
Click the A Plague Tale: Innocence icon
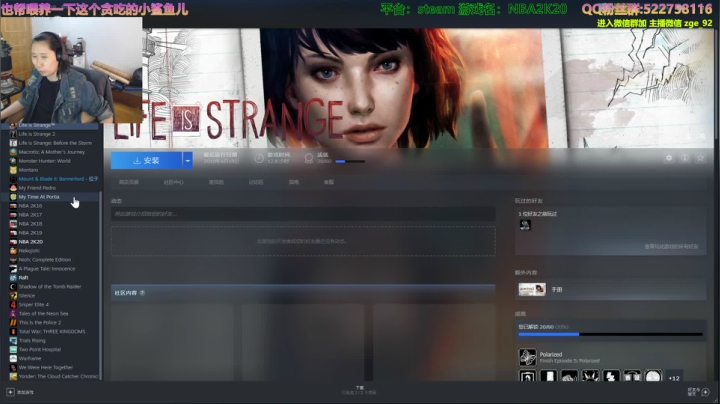[x=13, y=269]
